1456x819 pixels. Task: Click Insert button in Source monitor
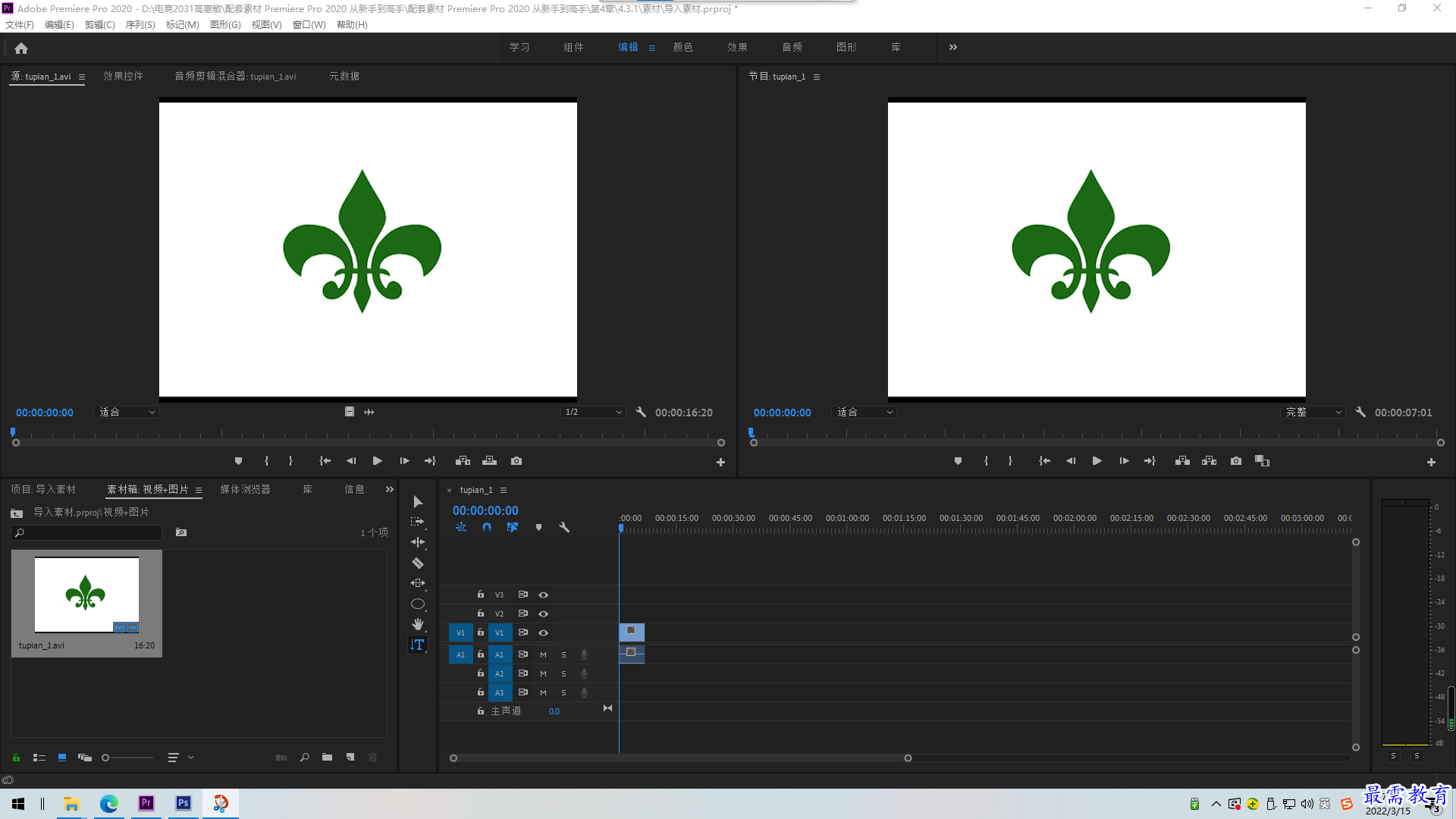(463, 461)
